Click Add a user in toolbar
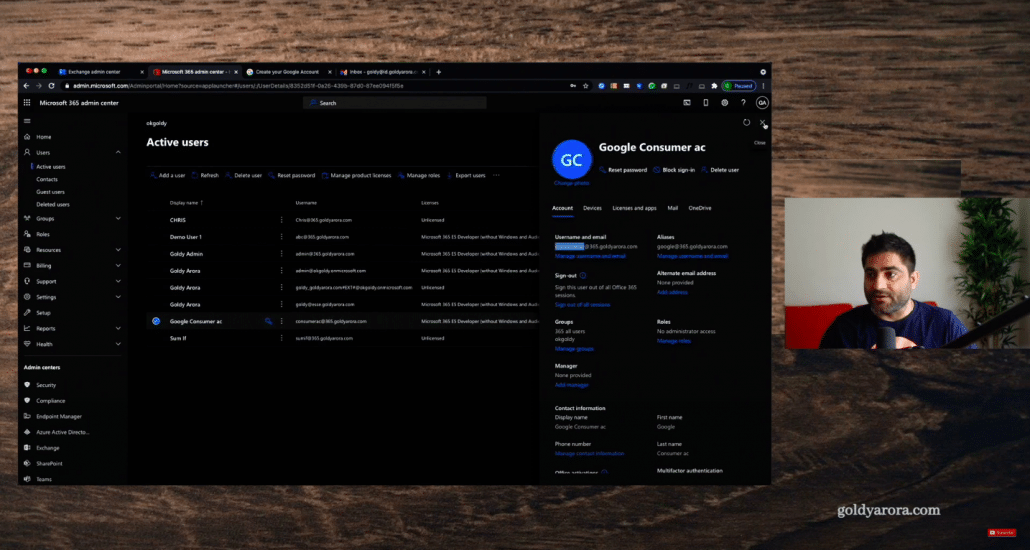 (168, 175)
